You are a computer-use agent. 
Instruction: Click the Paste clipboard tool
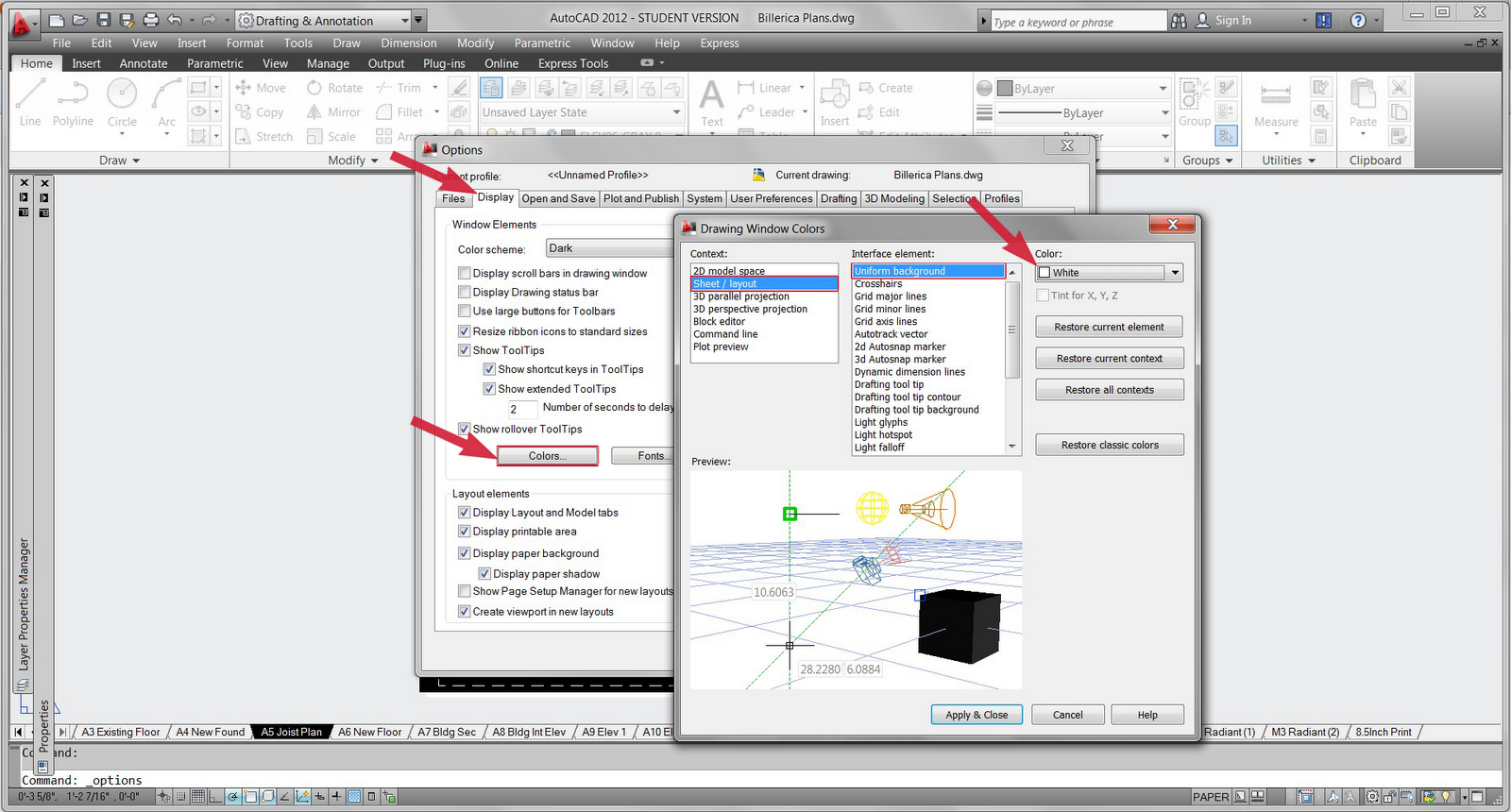1363,102
